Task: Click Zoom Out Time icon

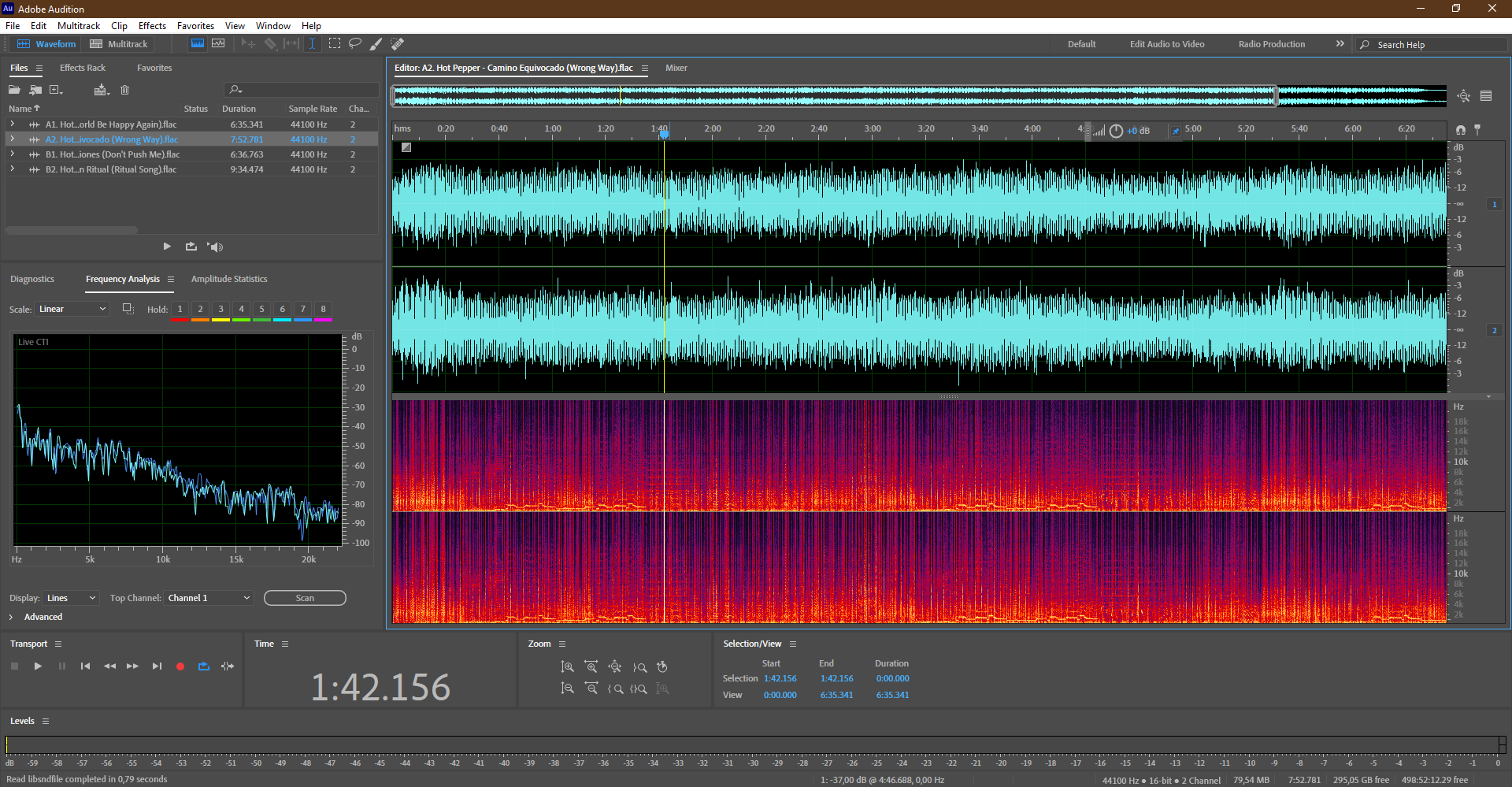Action: 591,689
